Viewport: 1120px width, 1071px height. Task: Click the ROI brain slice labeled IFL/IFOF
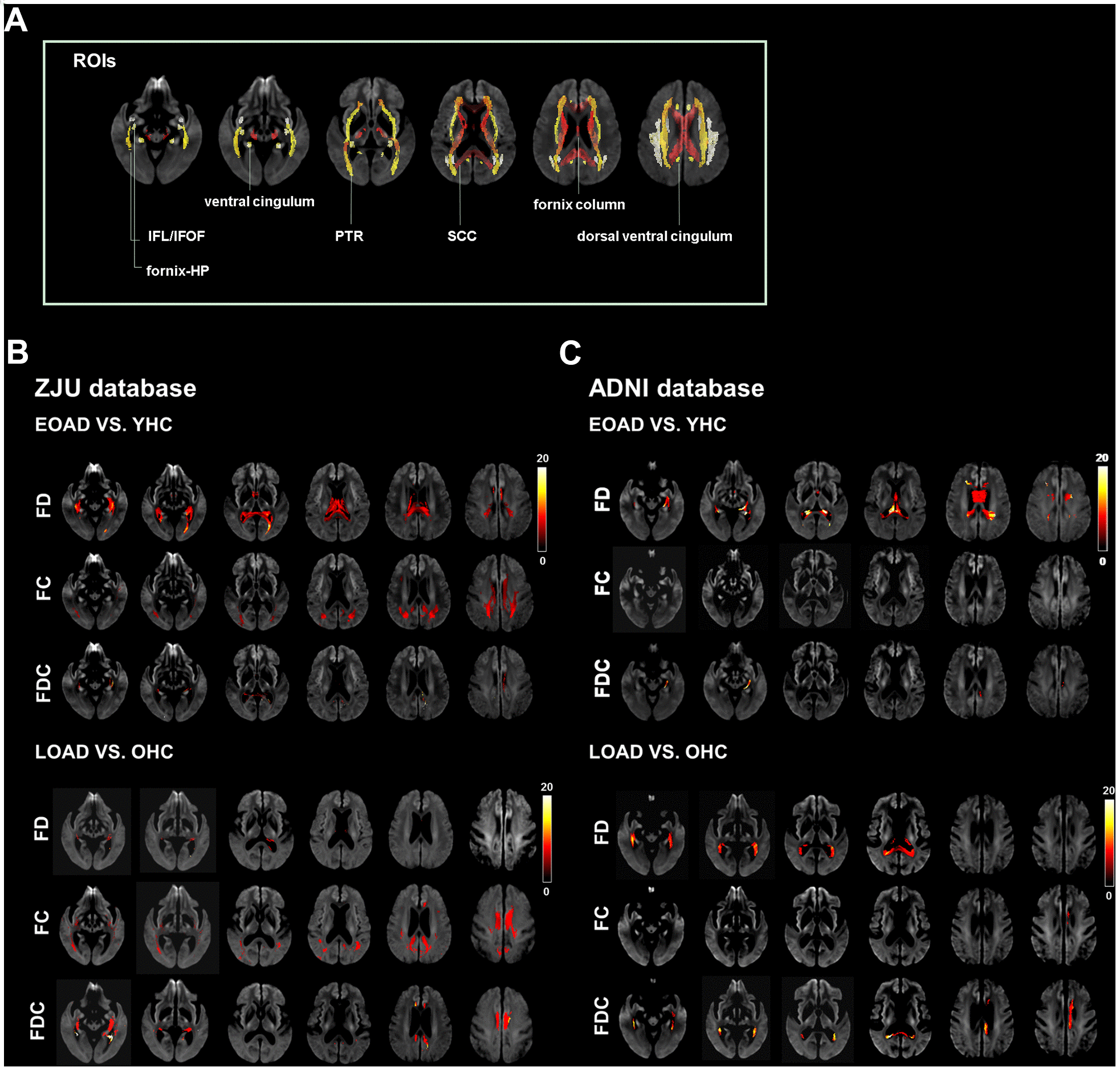[x=156, y=130]
